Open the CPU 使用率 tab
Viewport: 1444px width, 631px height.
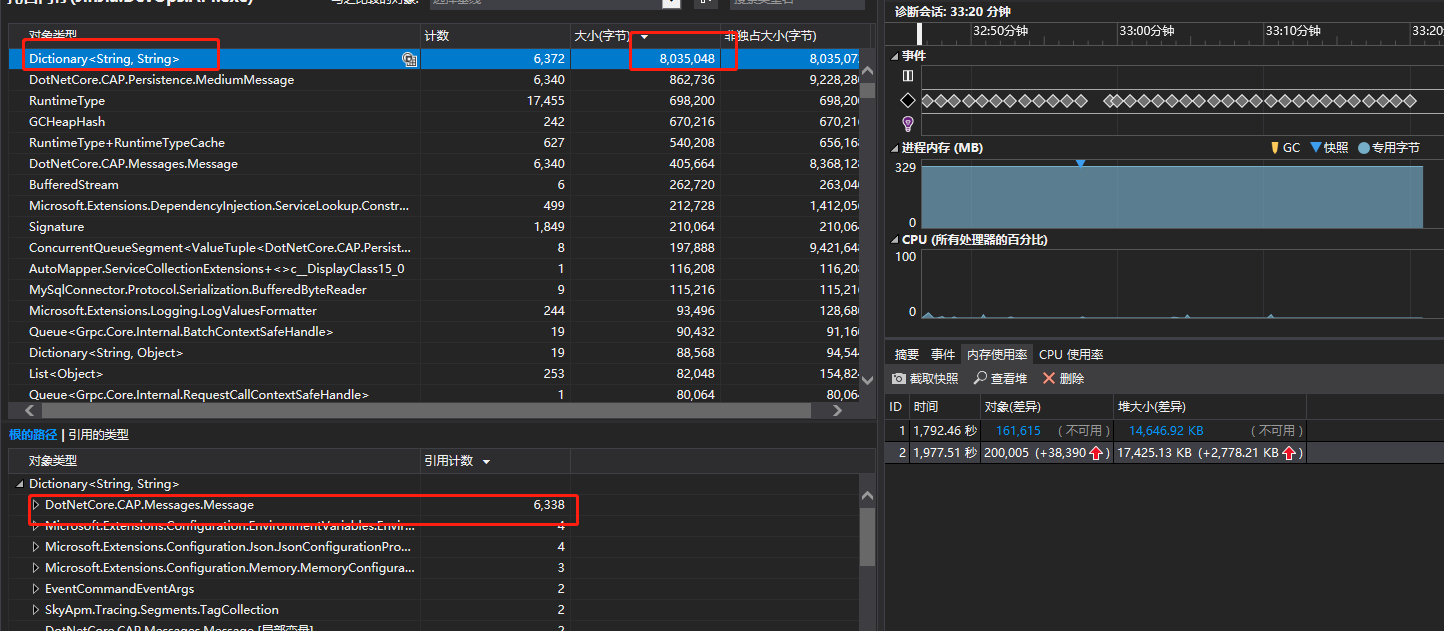click(x=1071, y=355)
